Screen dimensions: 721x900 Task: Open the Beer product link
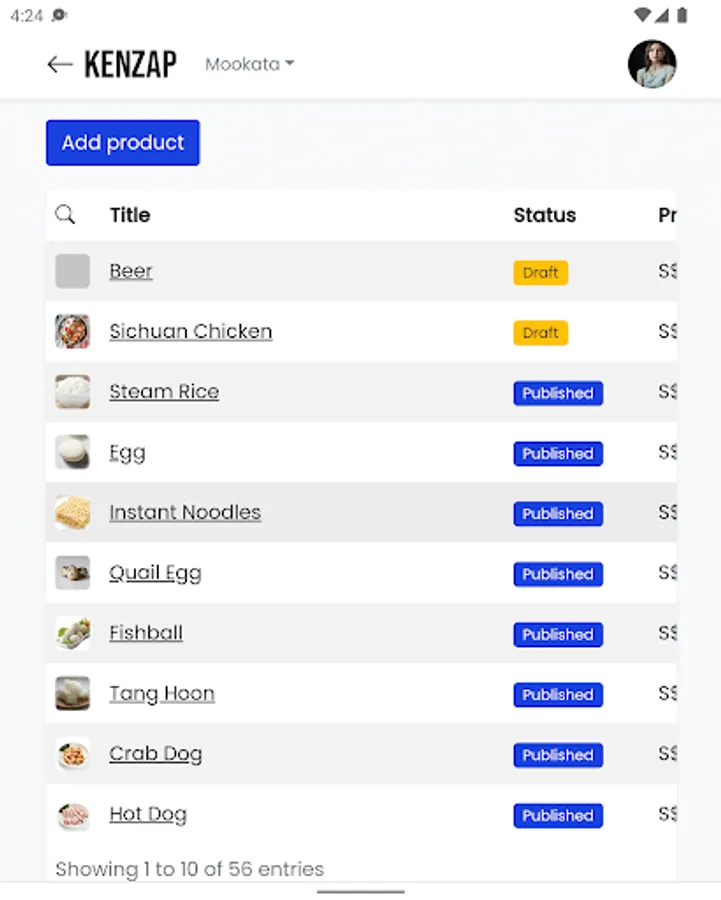pos(131,271)
